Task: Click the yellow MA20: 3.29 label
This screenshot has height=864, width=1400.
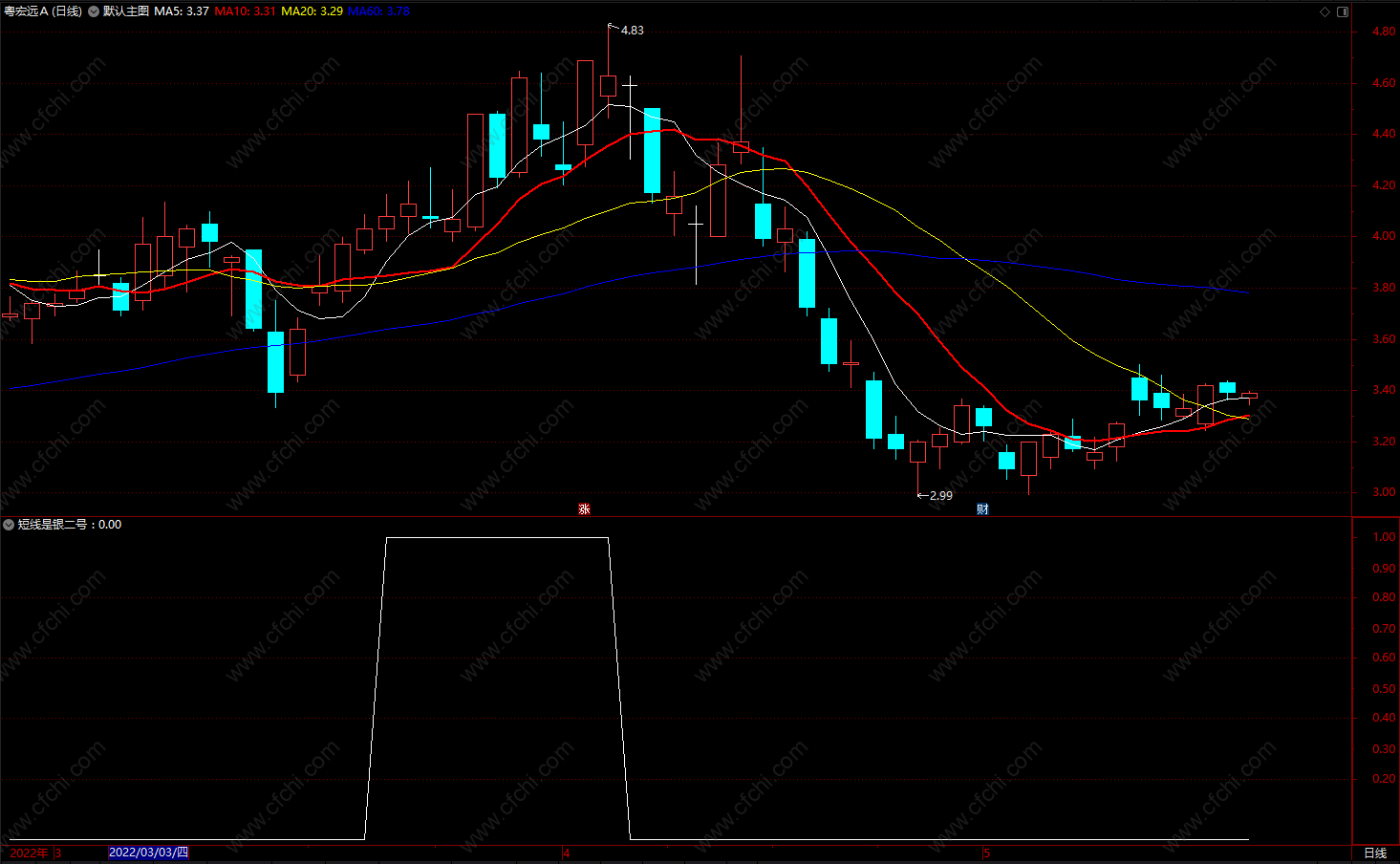Action: 312,11
